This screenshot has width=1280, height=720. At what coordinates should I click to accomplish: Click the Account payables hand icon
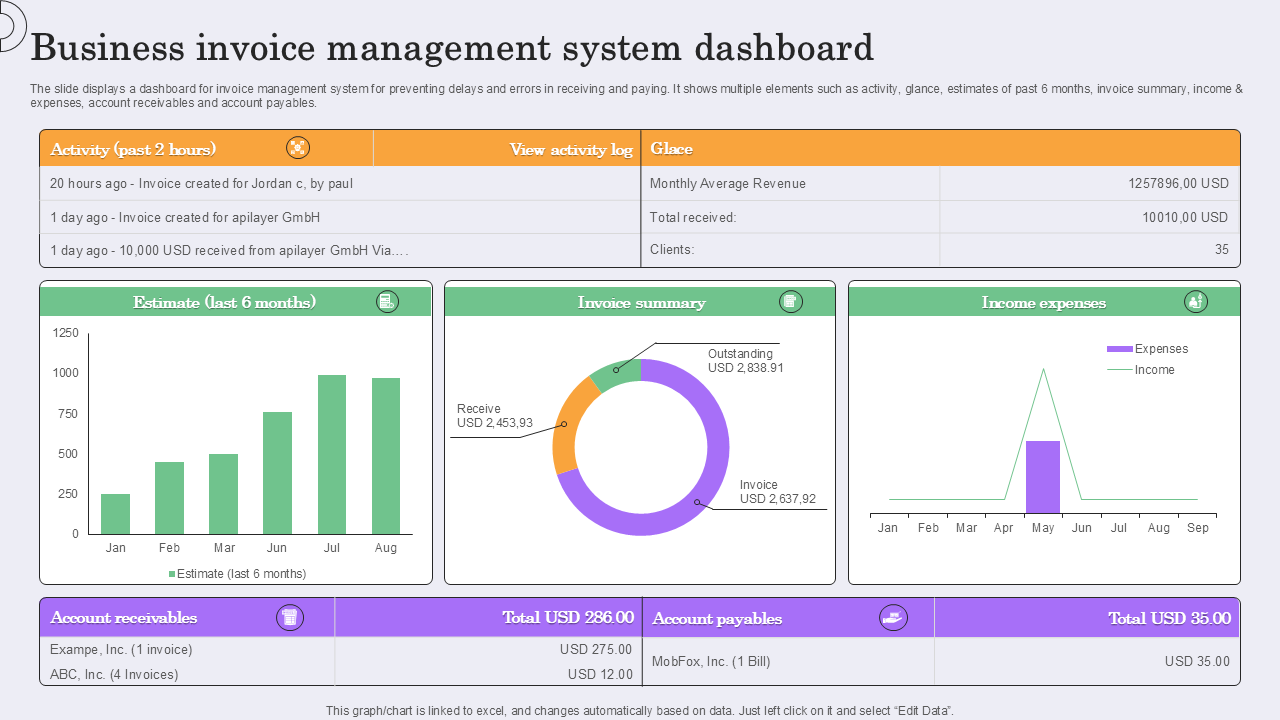pyautogui.click(x=893, y=618)
